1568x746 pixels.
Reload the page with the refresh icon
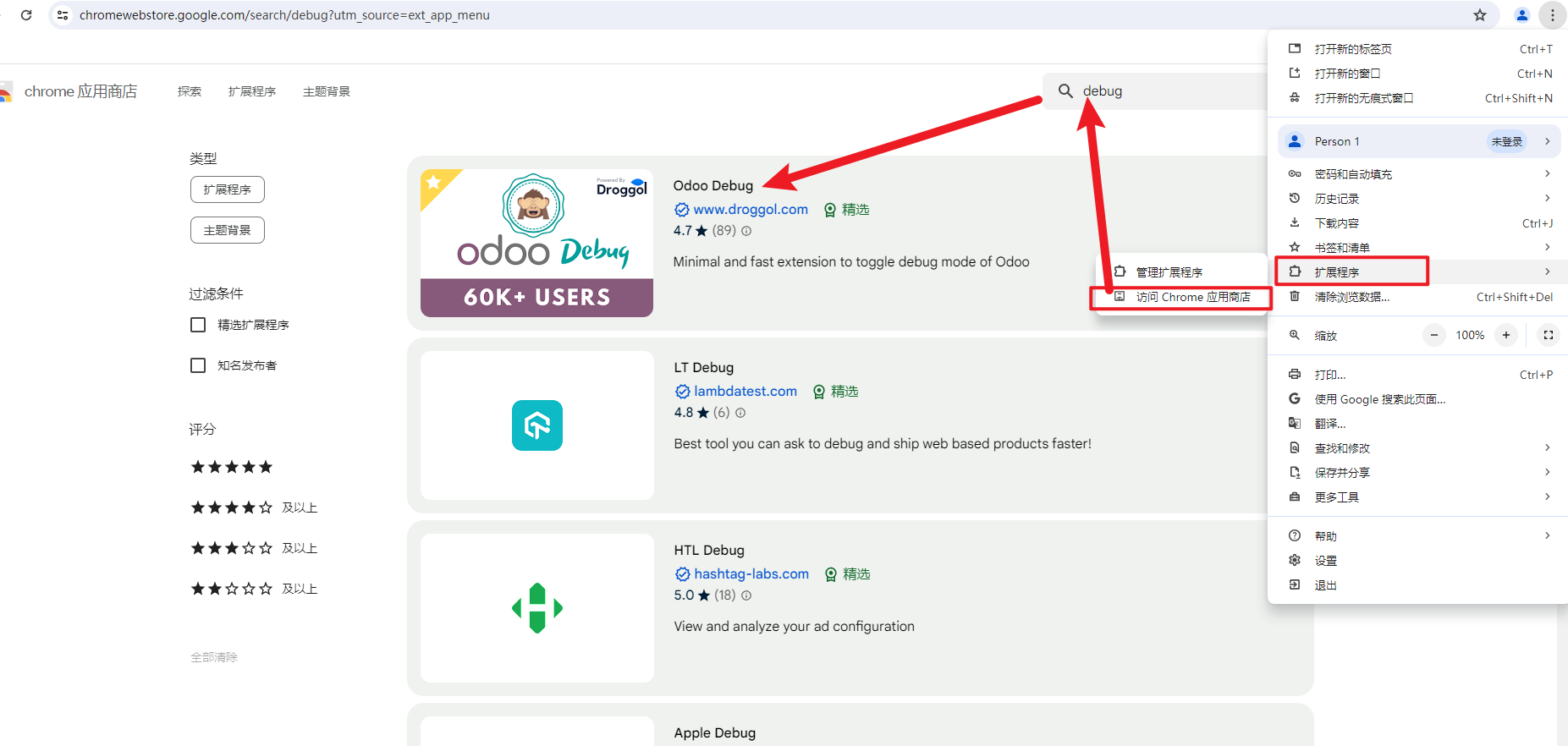click(26, 15)
